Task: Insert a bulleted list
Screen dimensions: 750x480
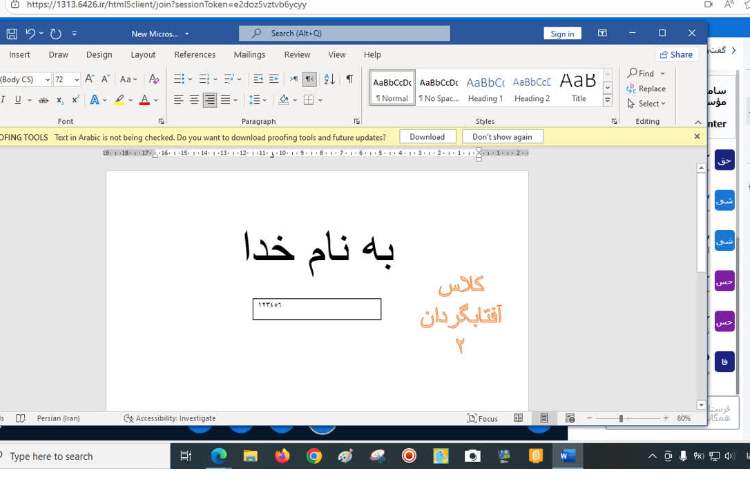Action: [179, 79]
